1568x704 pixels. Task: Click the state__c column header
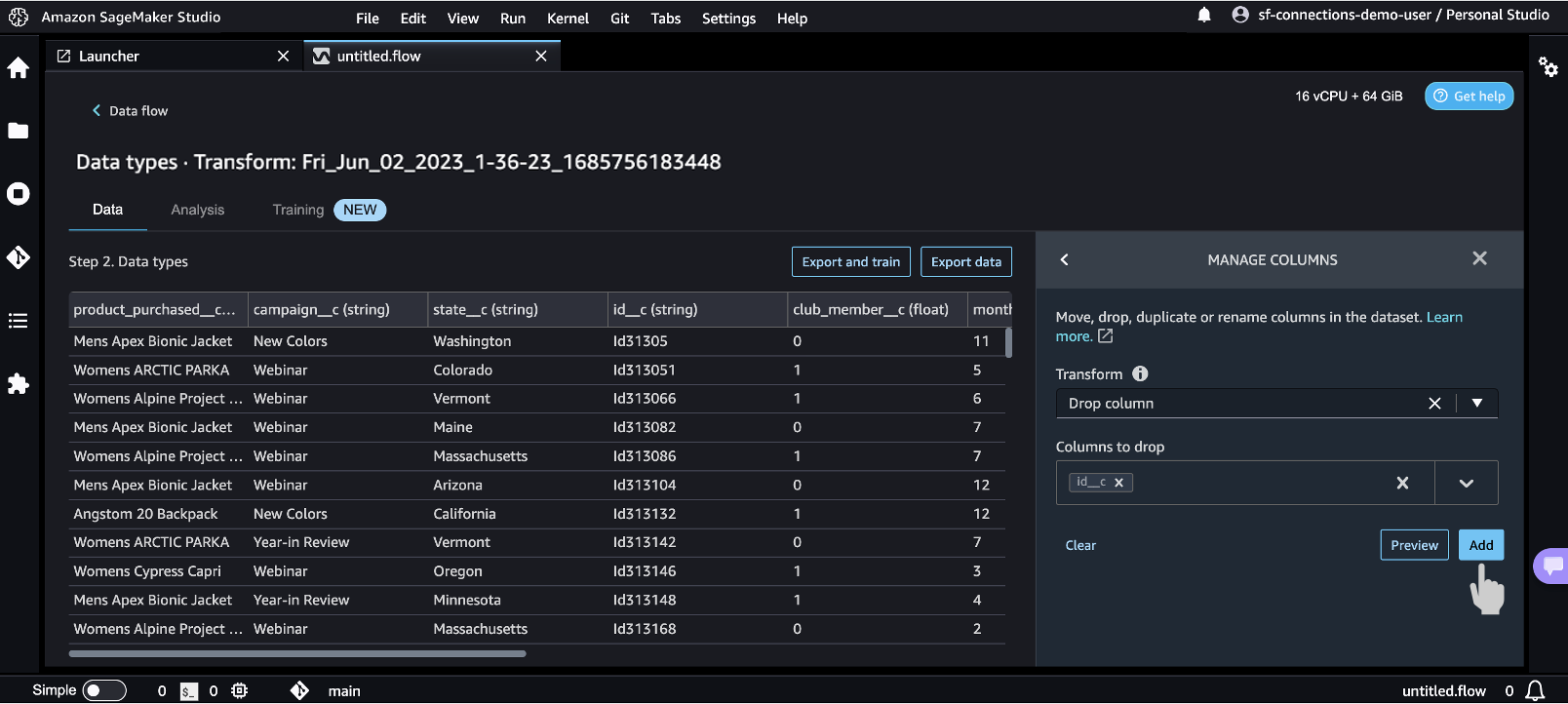pos(518,310)
